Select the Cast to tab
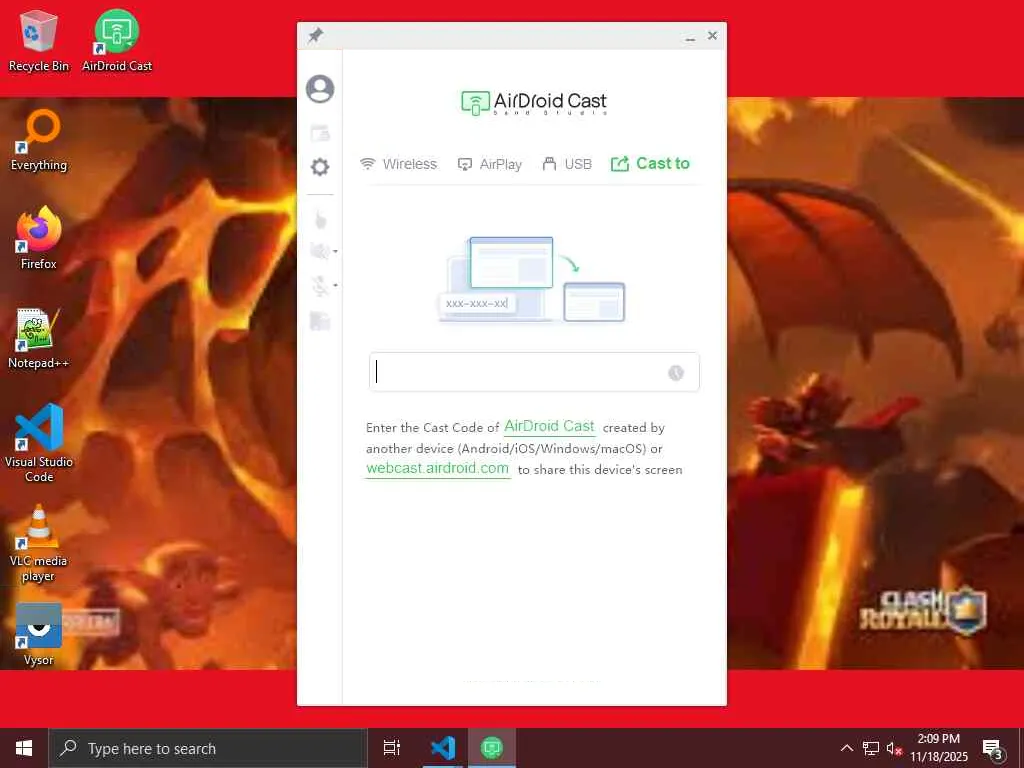Viewport: 1024px width, 768px height. click(650, 163)
